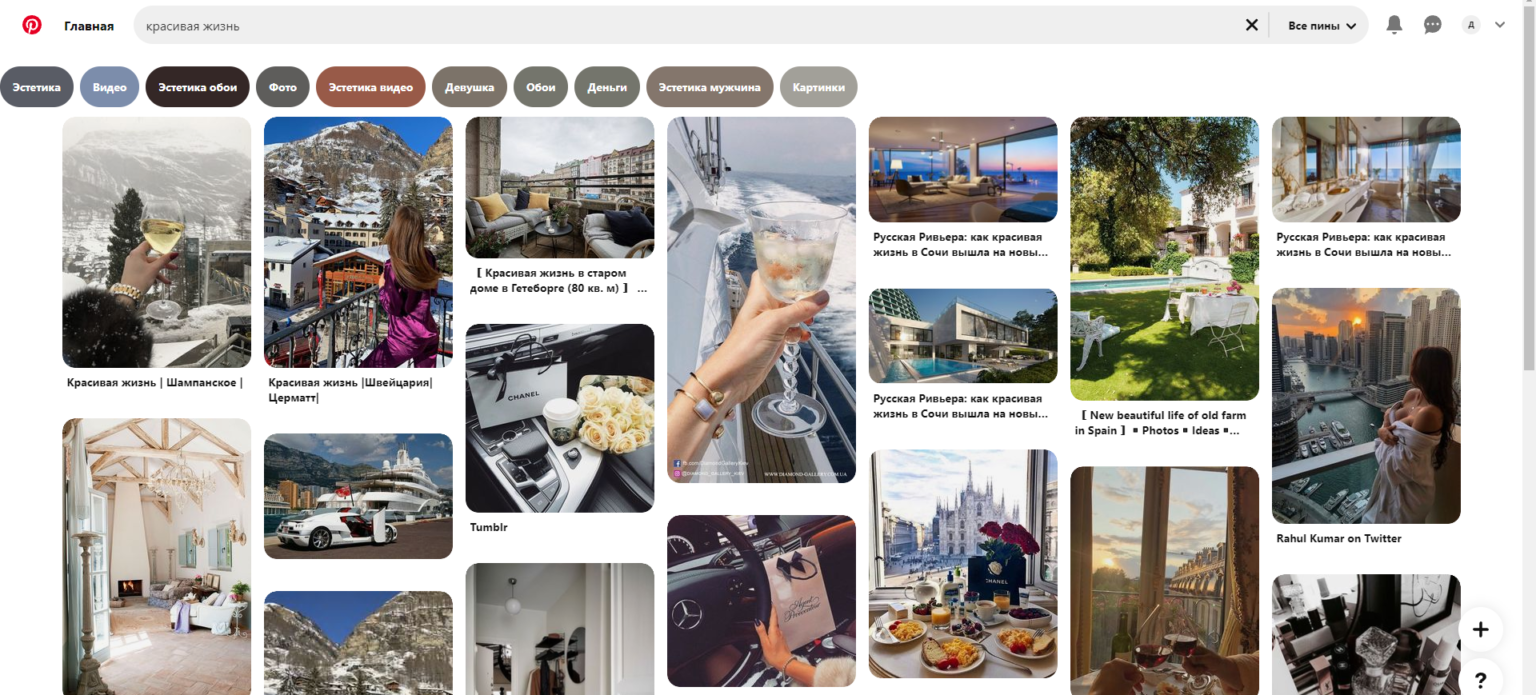This screenshot has height=695, width=1536.
Task: Open the 'Rahul Kumar on Twitter' pin title
Action: 1339,538
